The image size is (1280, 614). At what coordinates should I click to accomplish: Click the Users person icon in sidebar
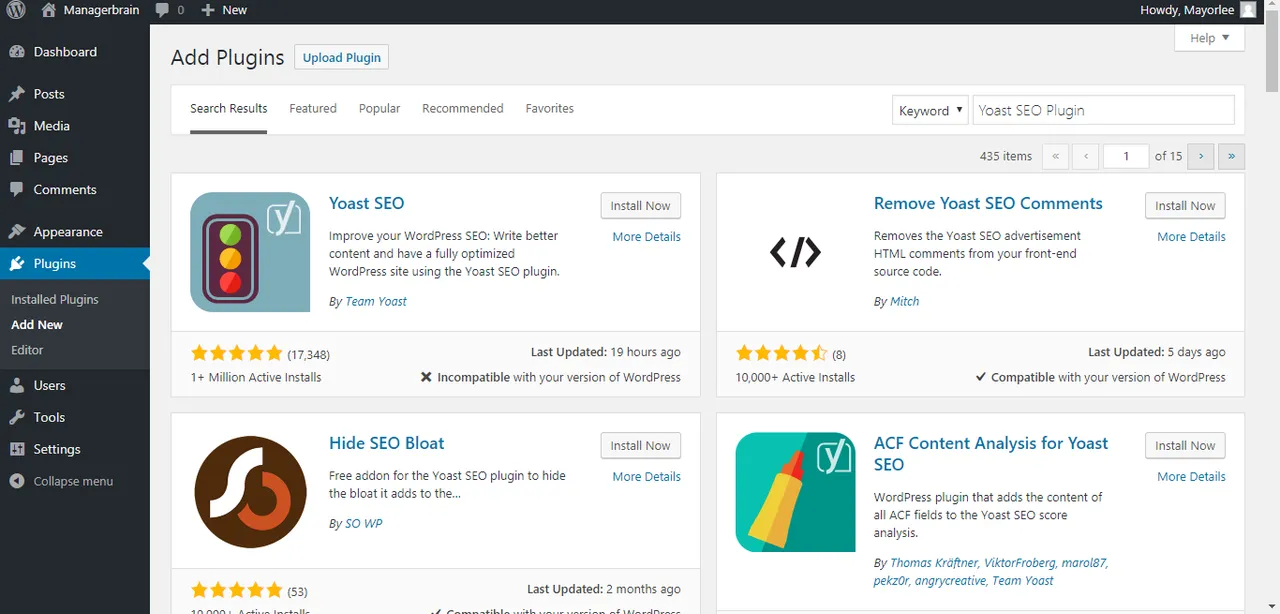coord(17,386)
